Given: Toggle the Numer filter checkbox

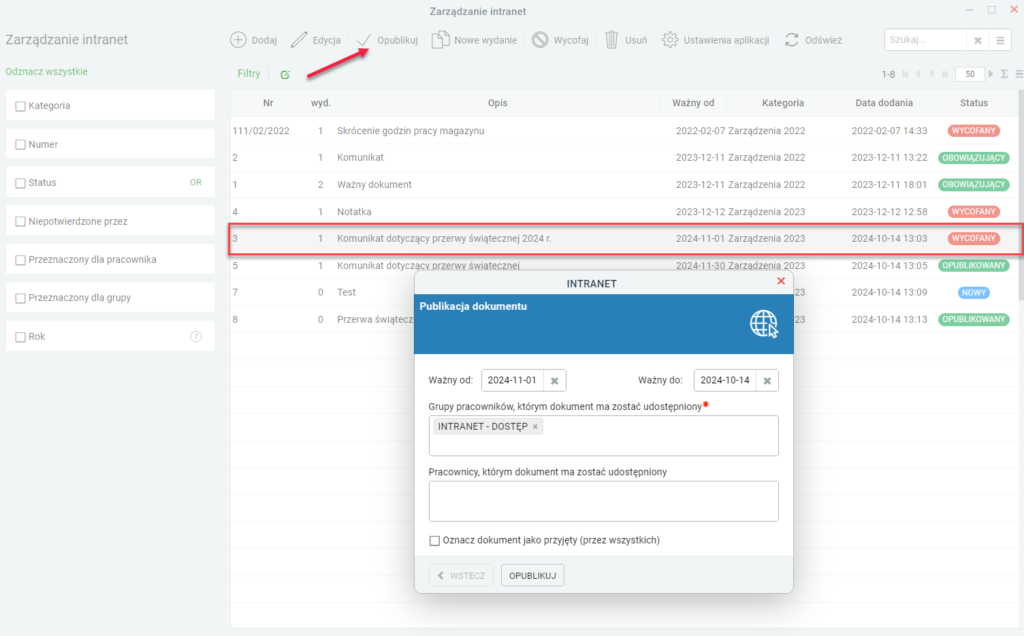Looking at the screenshot, I should (x=20, y=144).
